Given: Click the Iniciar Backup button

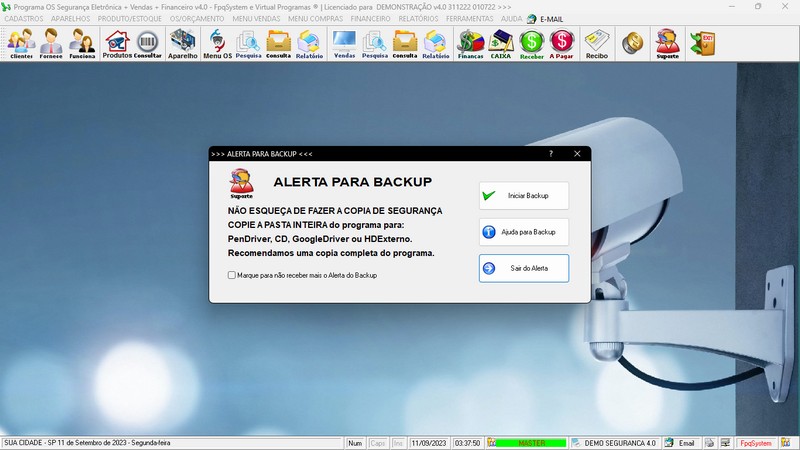Looking at the screenshot, I should (x=524, y=195).
